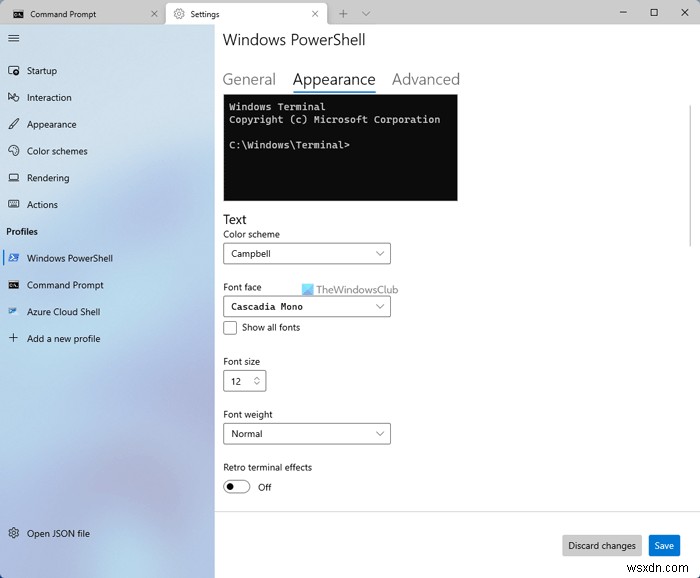Switch to the General tab
Image resolution: width=700 pixels, height=578 pixels.
[249, 79]
